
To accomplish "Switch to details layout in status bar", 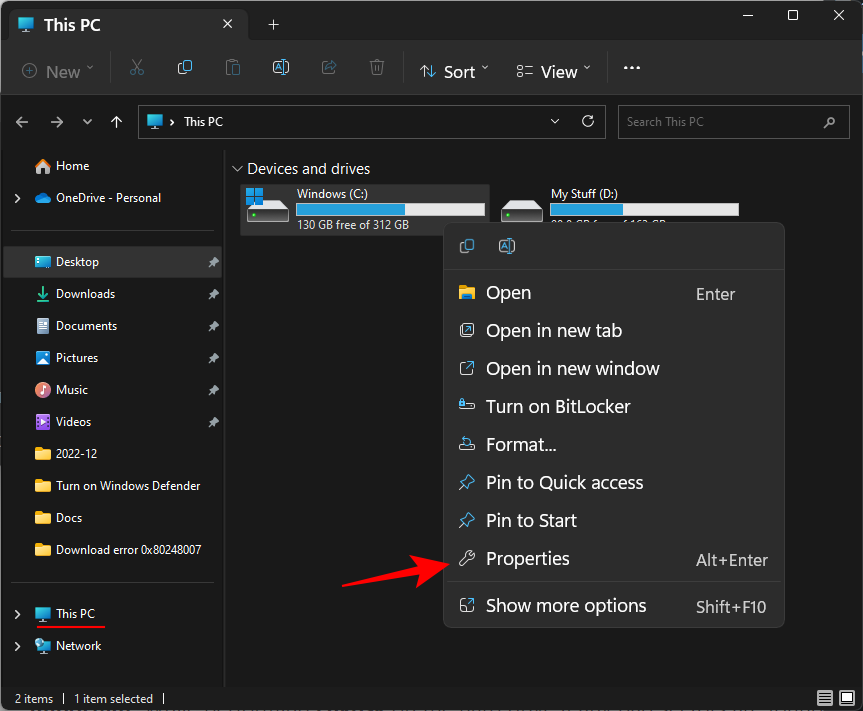I will point(824,698).
